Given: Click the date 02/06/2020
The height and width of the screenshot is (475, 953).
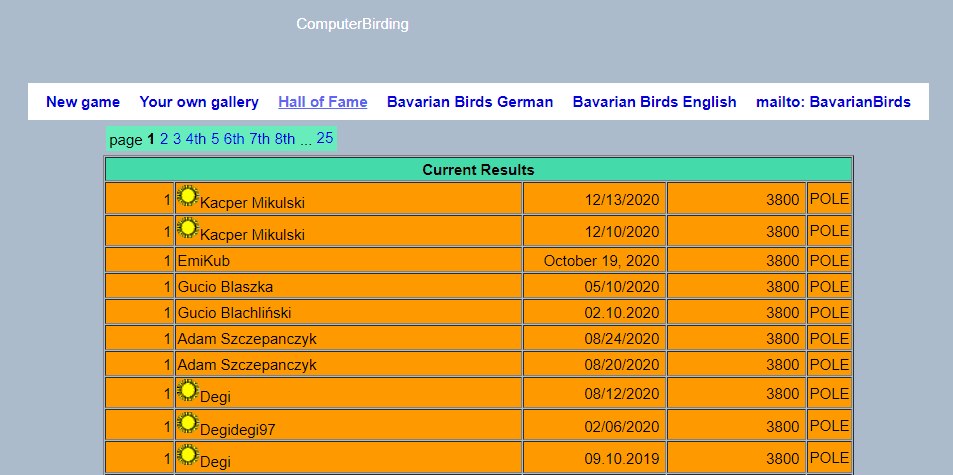Looking at the screenshot, I should pos(622,426).
